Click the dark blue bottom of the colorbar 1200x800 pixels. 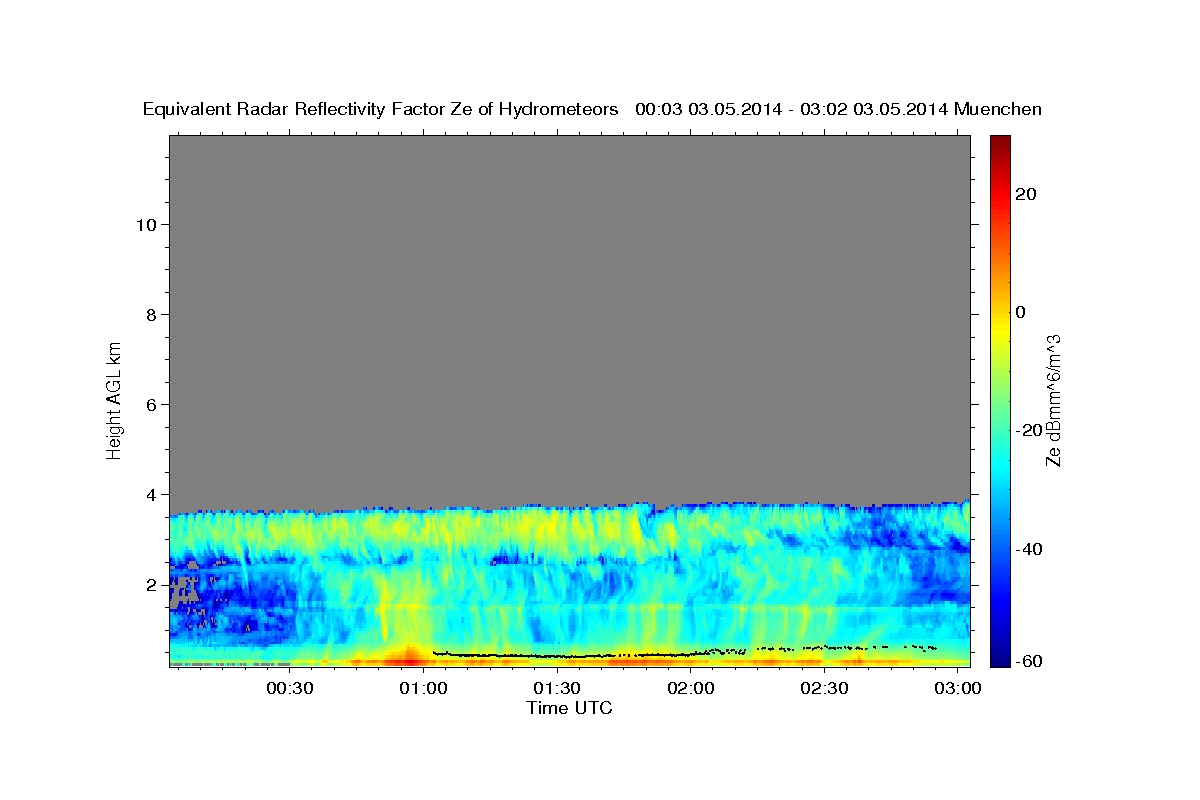[x=1000, y=657]
